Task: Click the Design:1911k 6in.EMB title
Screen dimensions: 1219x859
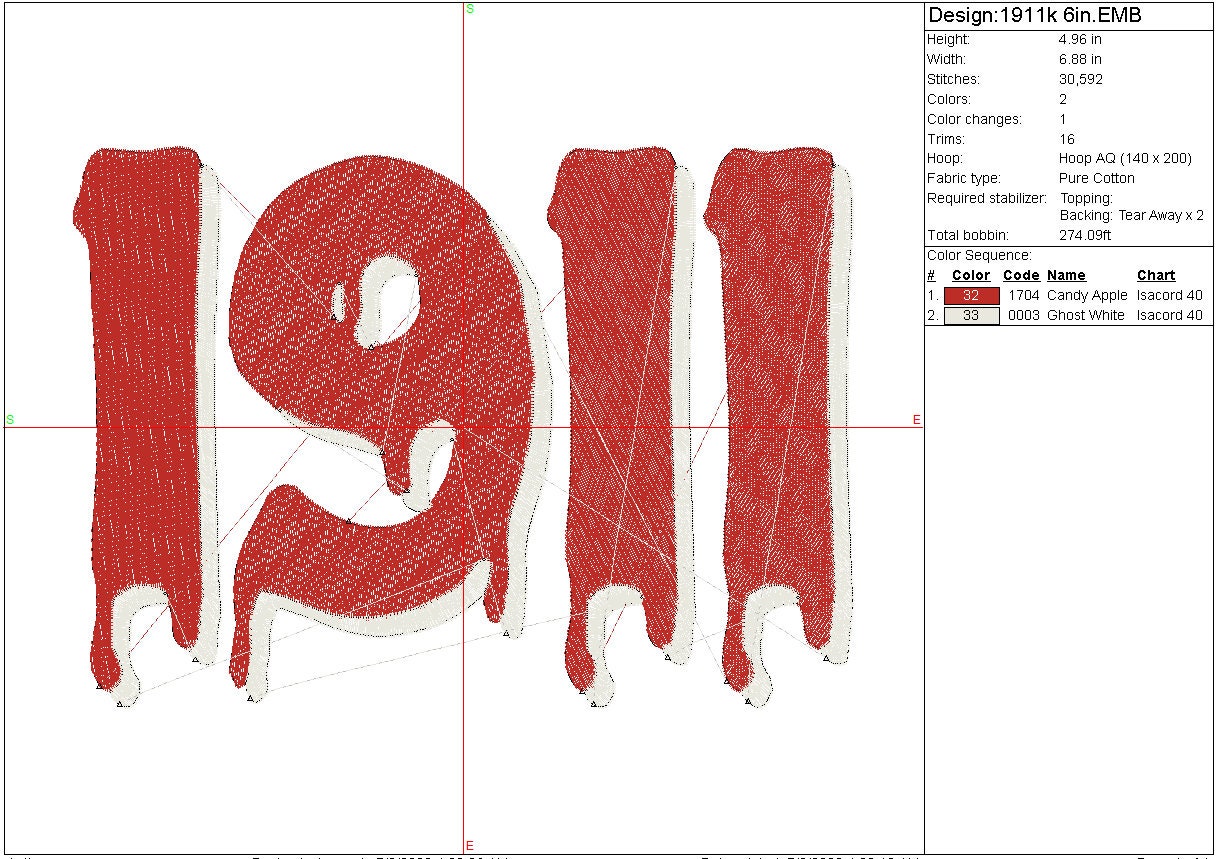Action: coord(1035,16)
